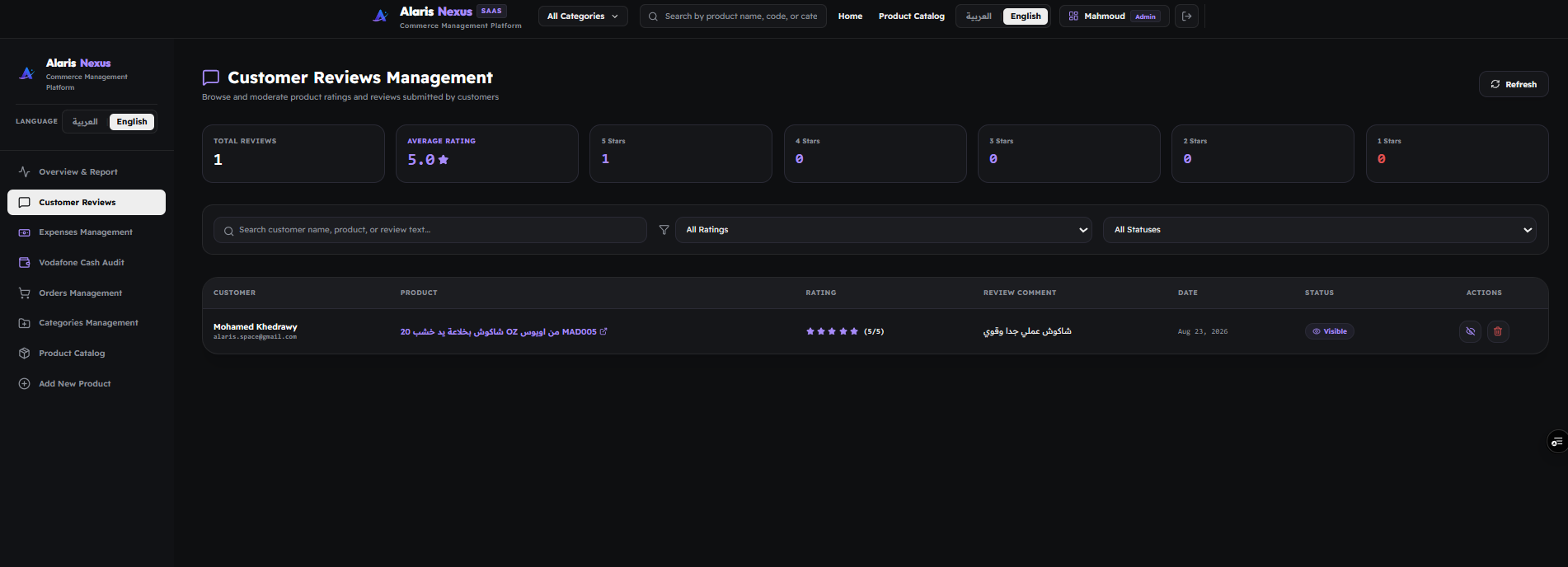Open external link icon beside MAD005 product
The image size is (1568, 567).
click(x=603, y=331)
